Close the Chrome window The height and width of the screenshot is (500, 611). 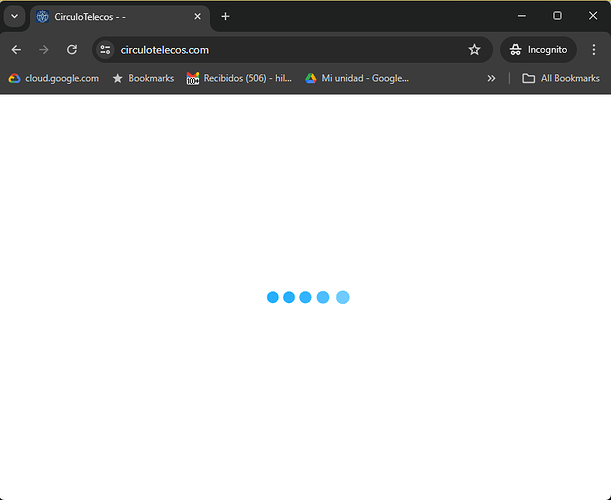pos(593,16)
